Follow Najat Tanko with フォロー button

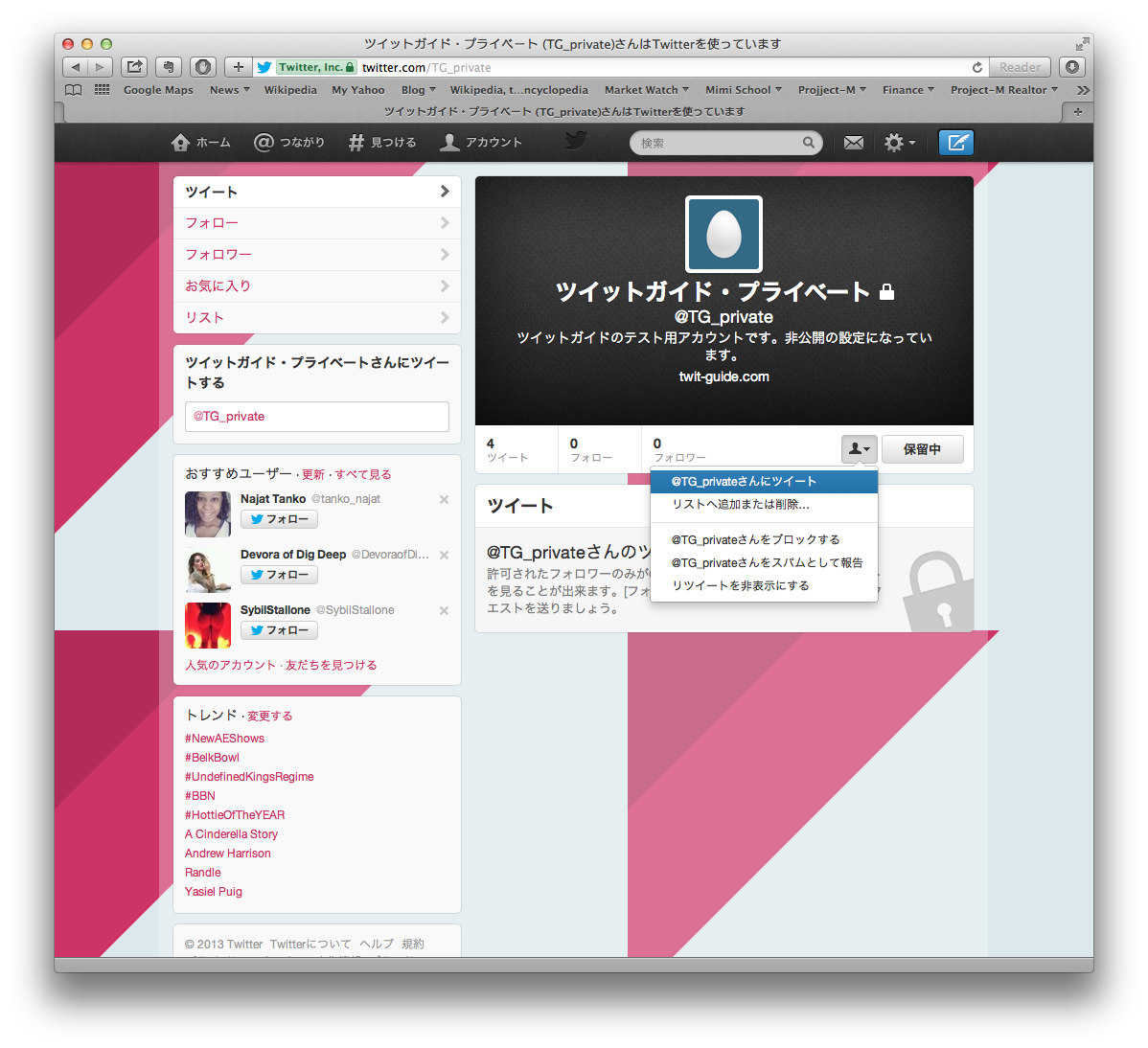tap(279, 519)
